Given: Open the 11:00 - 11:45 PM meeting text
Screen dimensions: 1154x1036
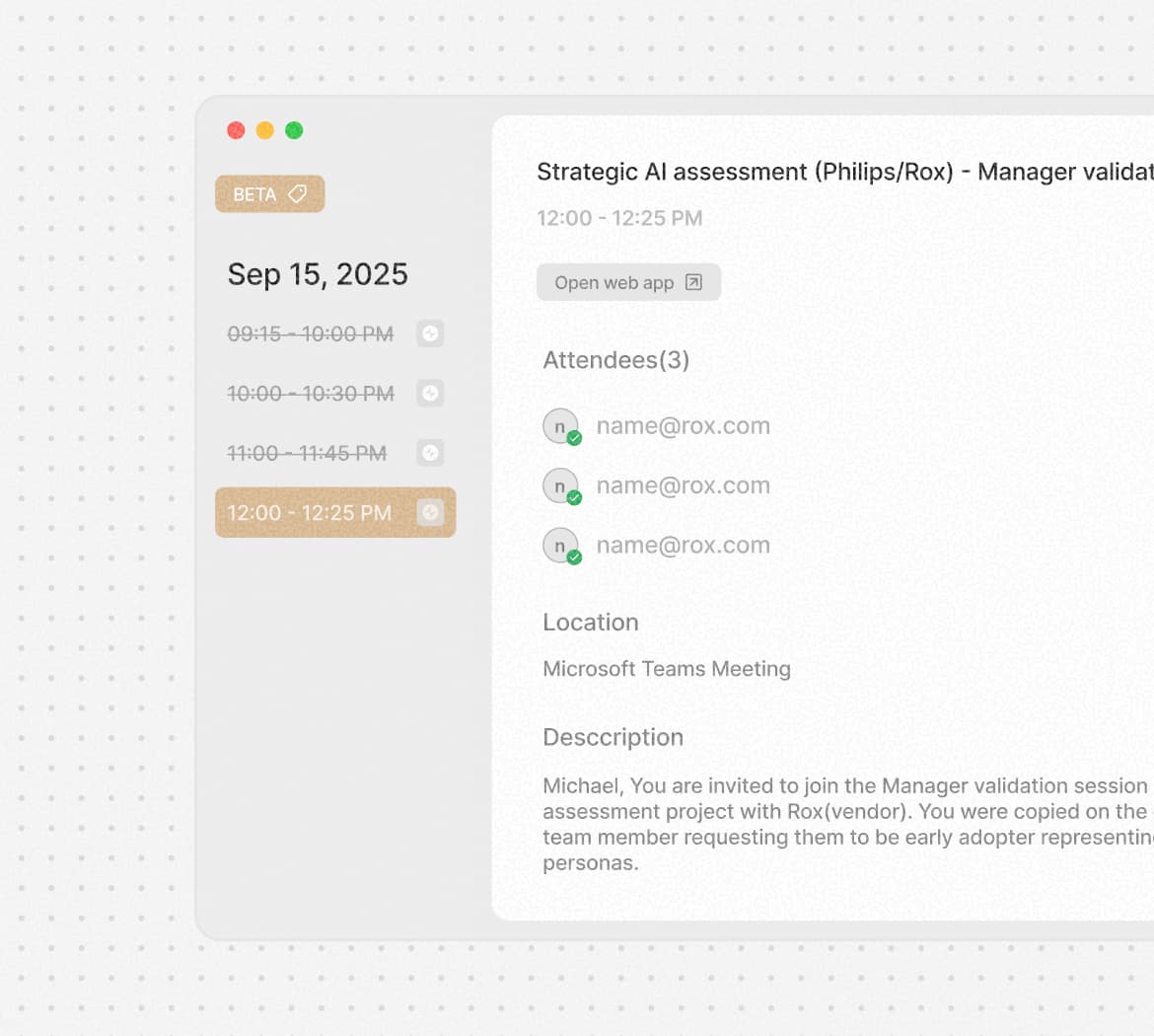Looking at the screenshot, I should point(306,454).
